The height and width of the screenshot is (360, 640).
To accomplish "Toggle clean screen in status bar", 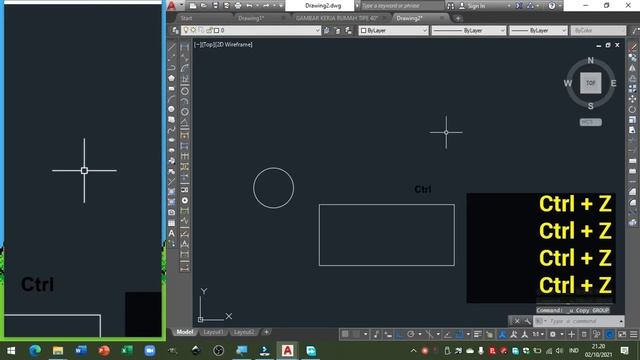I will tap(622, 334).
